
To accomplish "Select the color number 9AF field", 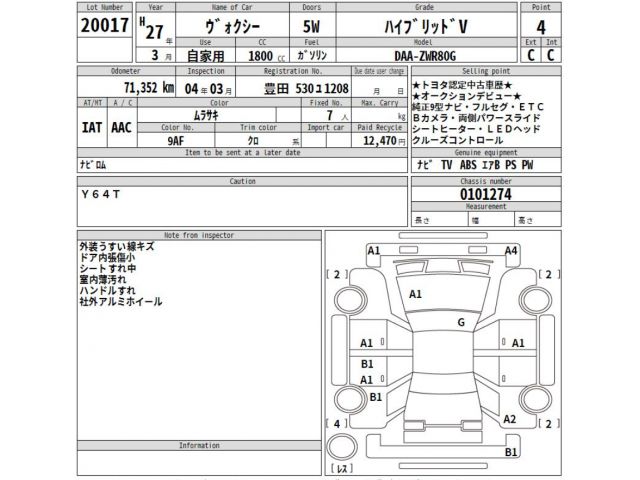I will click(x=174, y=142).
